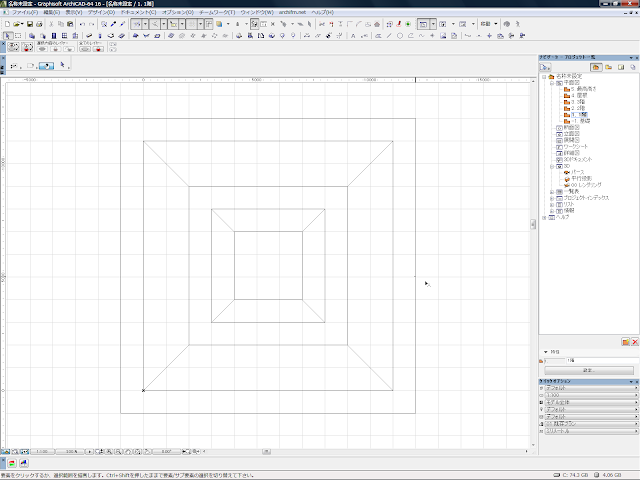Select the Line drawing tool
Image resolution: width=640 pixels, height=480 pixels.
click(x=389, y=36)
